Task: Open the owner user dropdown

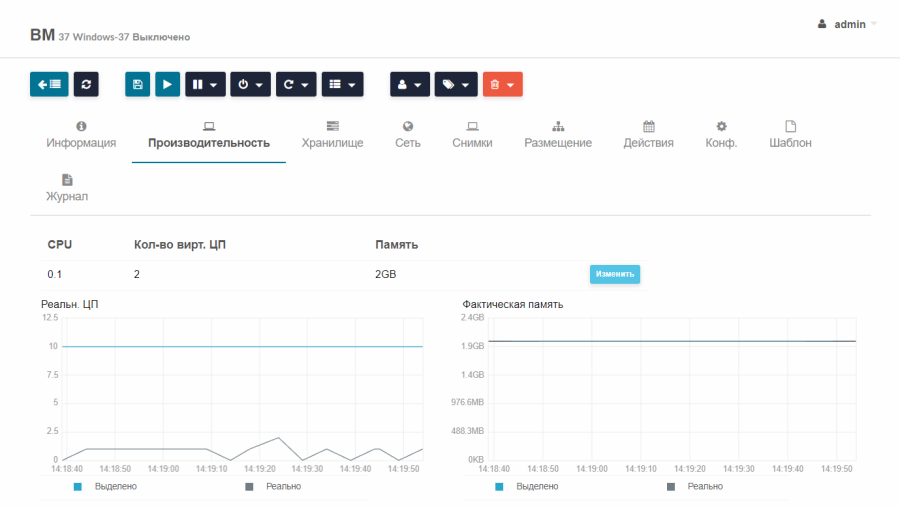Action: coord(410,84)
